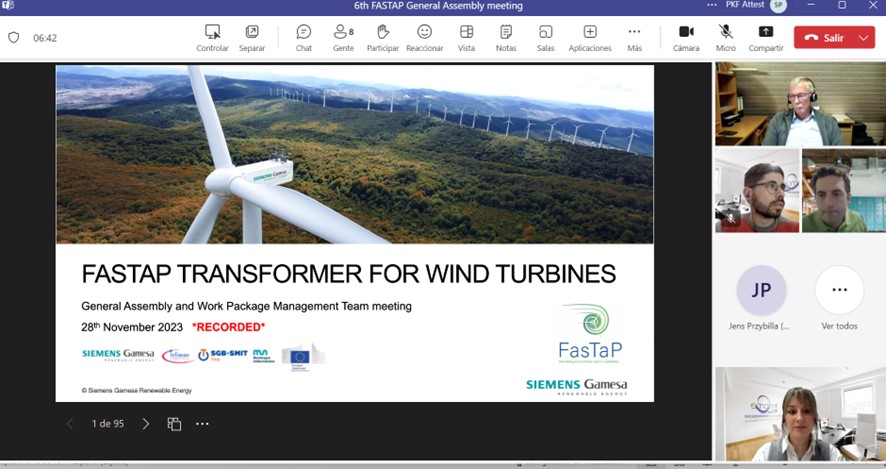
Task: Click the Teams logo in title bar
Action: pyautogui.click(x=8, y=6)
